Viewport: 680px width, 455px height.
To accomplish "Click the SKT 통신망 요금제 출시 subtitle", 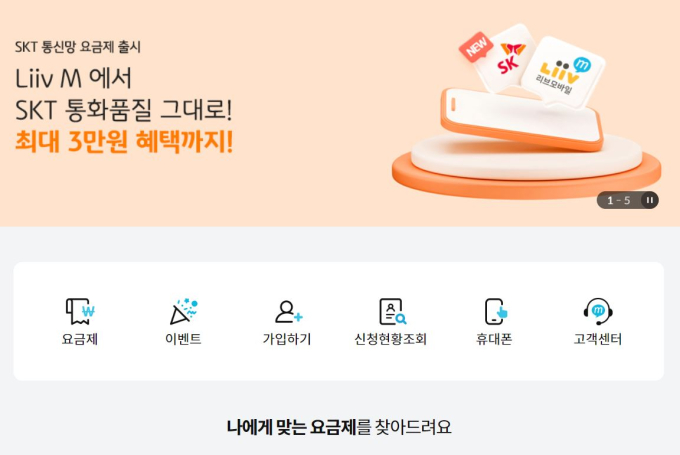I will [78, 47].
